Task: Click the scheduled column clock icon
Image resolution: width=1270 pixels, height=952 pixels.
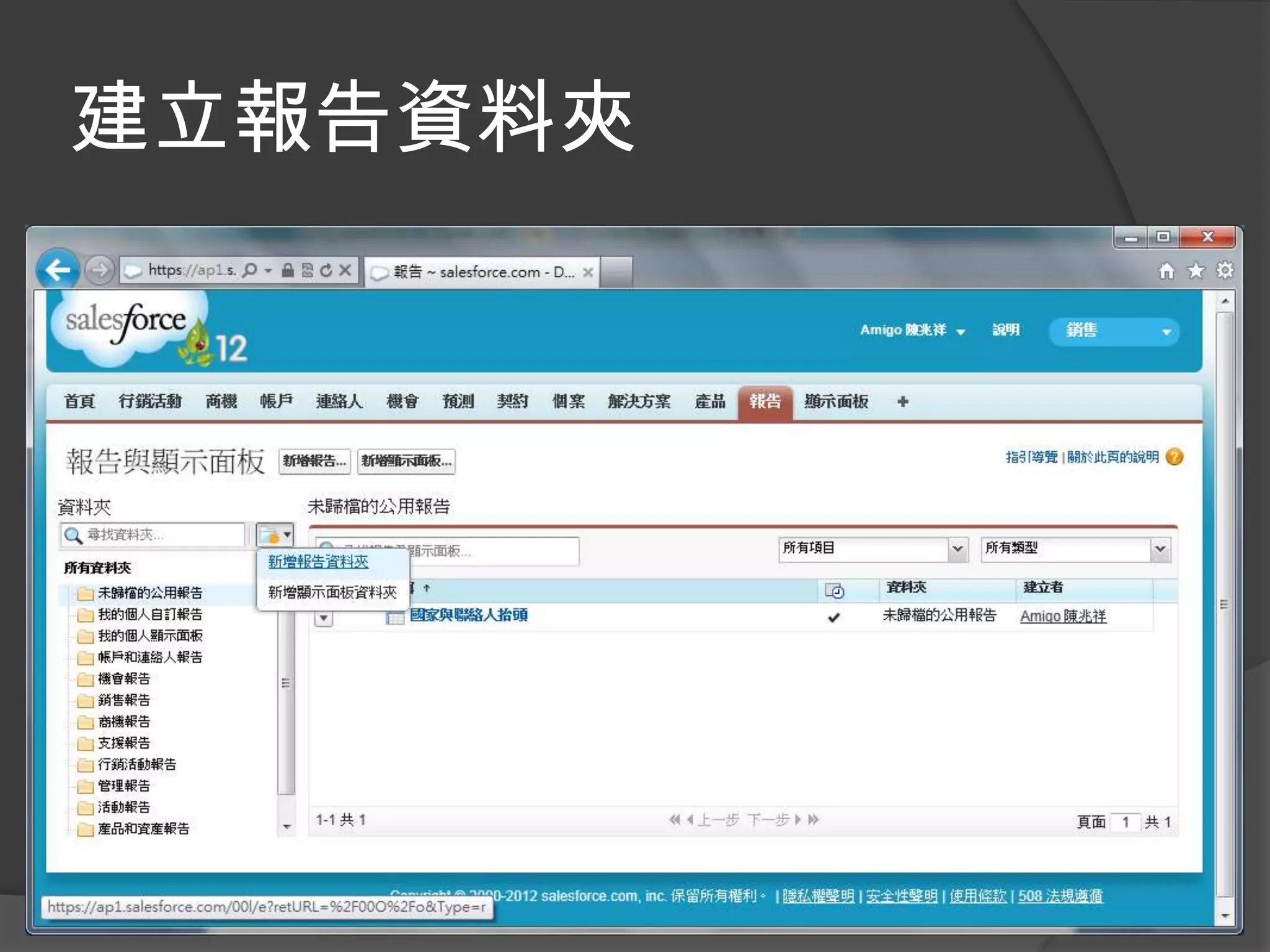Action: coord(835,591)
